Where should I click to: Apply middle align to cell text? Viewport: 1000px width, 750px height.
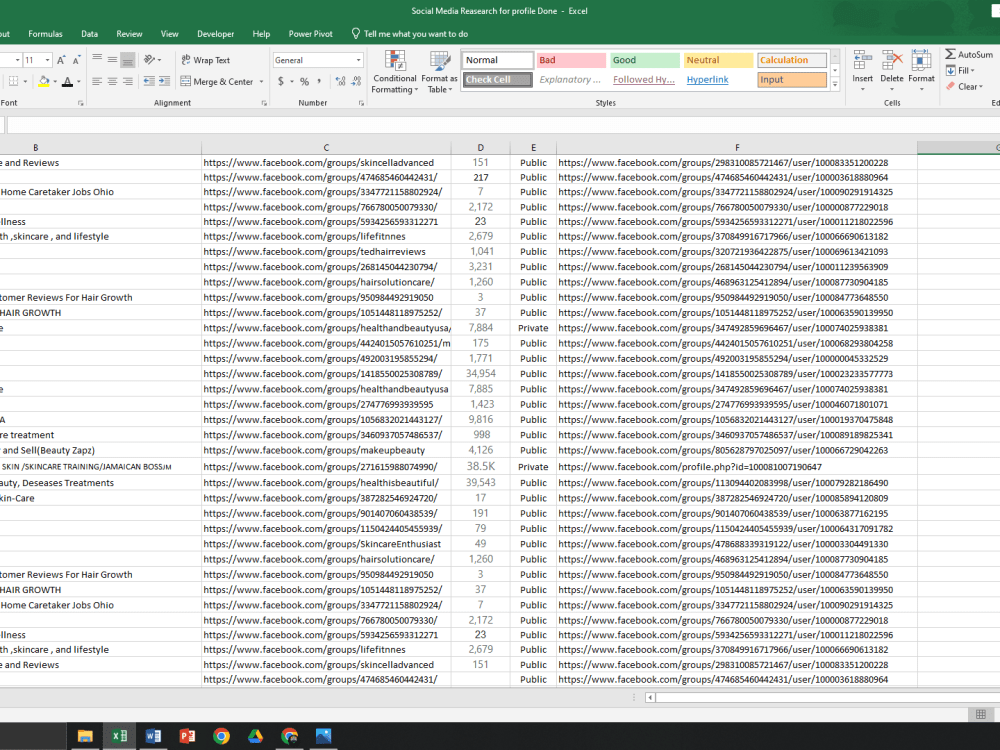(112, 59)
